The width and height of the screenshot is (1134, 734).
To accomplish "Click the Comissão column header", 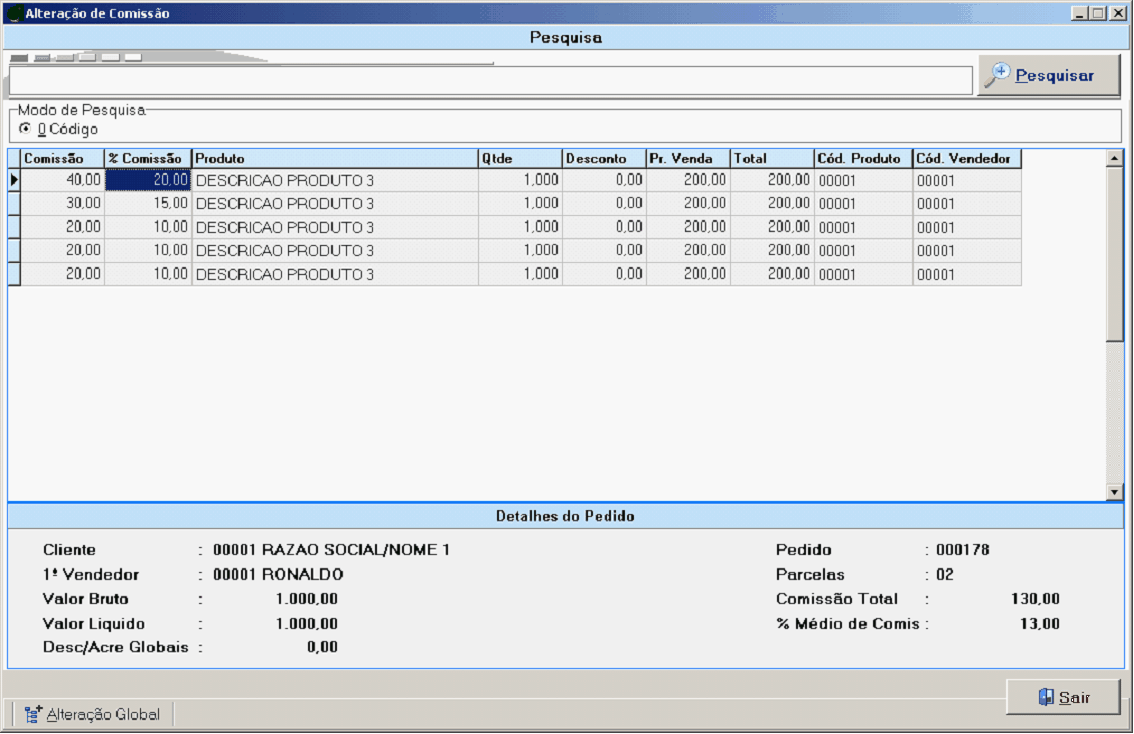I will [62, 159].
